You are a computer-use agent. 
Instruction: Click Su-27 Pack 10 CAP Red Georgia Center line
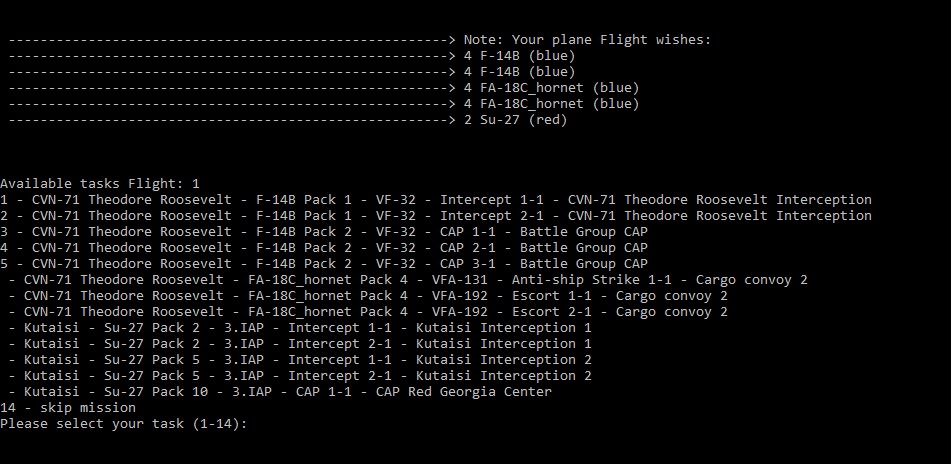point(280,391)
